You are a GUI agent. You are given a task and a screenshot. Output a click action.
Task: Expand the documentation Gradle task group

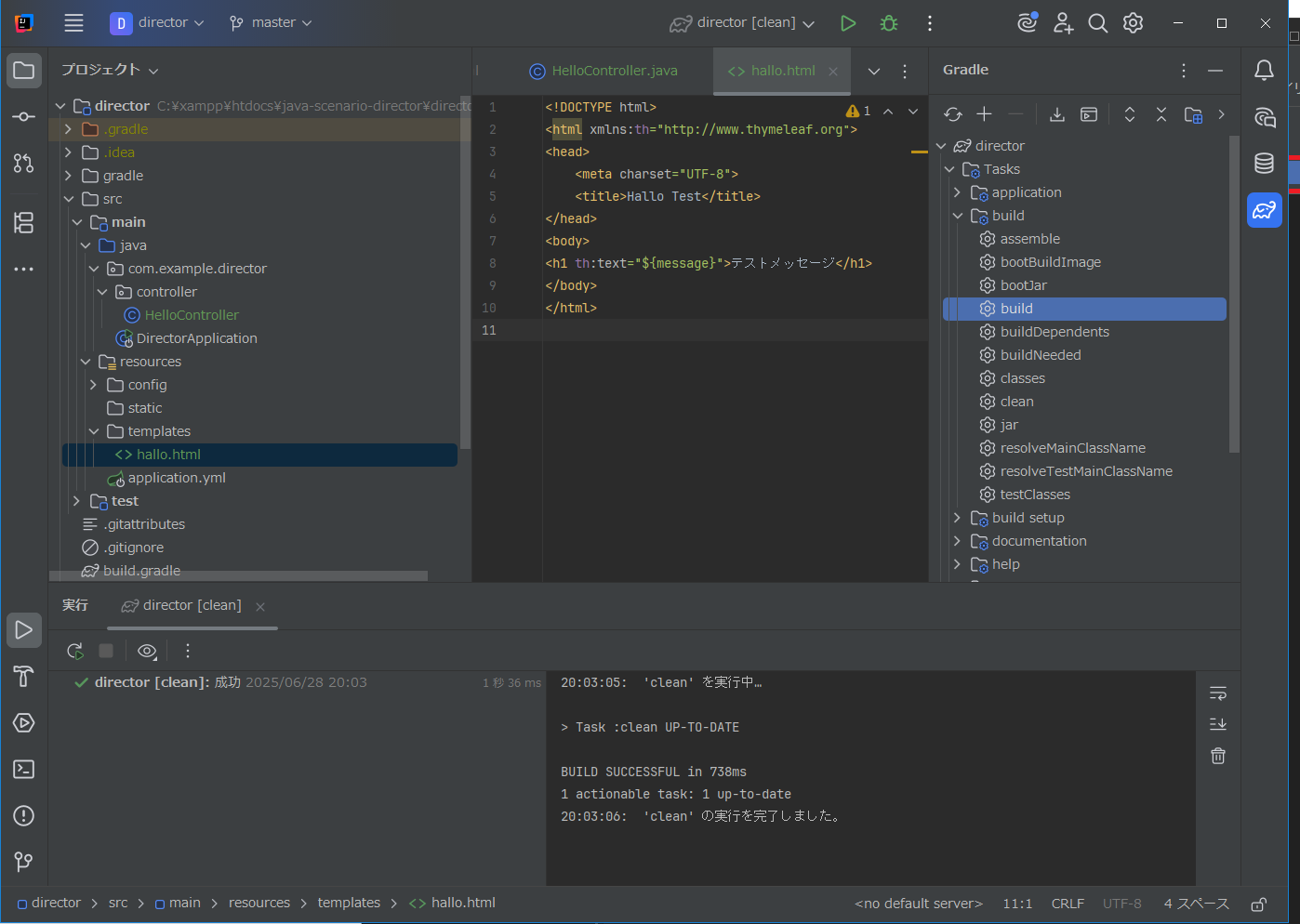(x=957, y=541)
